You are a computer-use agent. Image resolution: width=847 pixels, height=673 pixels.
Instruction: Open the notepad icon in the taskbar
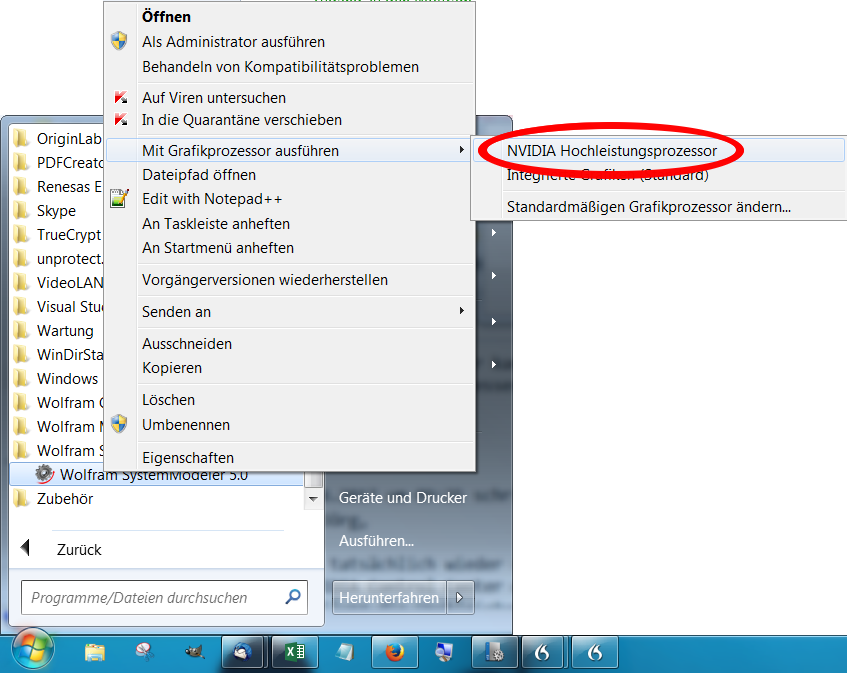point(344,652)
